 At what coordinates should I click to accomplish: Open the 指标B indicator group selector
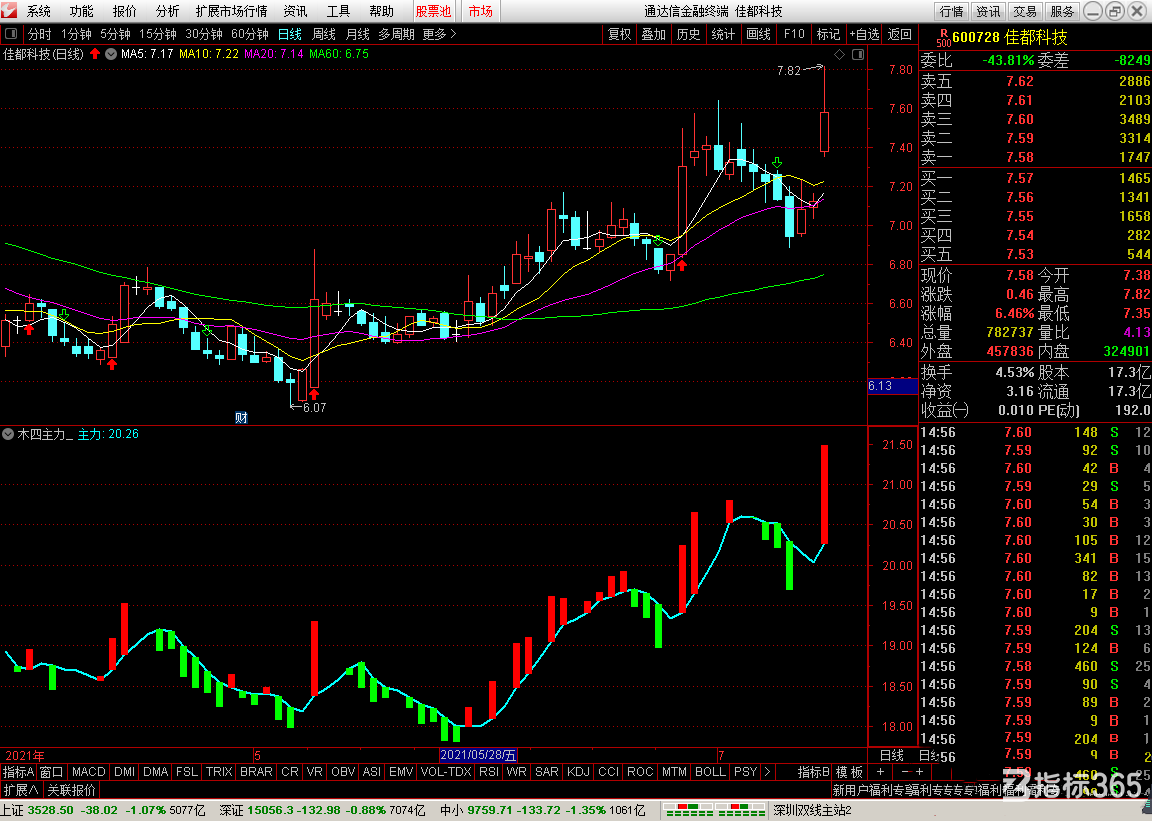[813, 771]
